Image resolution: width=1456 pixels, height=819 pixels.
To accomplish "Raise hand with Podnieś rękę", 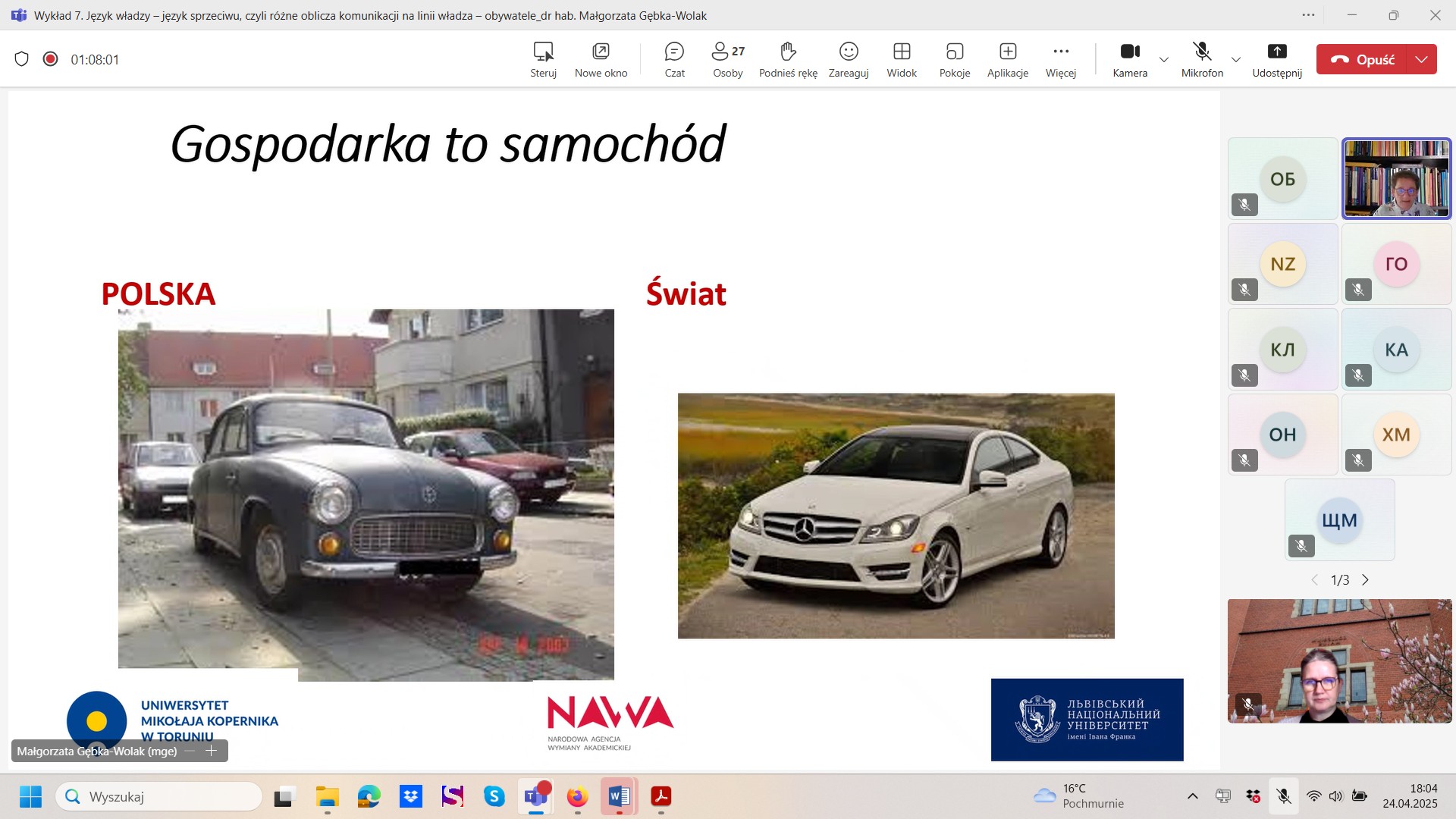I will [788, 59].
